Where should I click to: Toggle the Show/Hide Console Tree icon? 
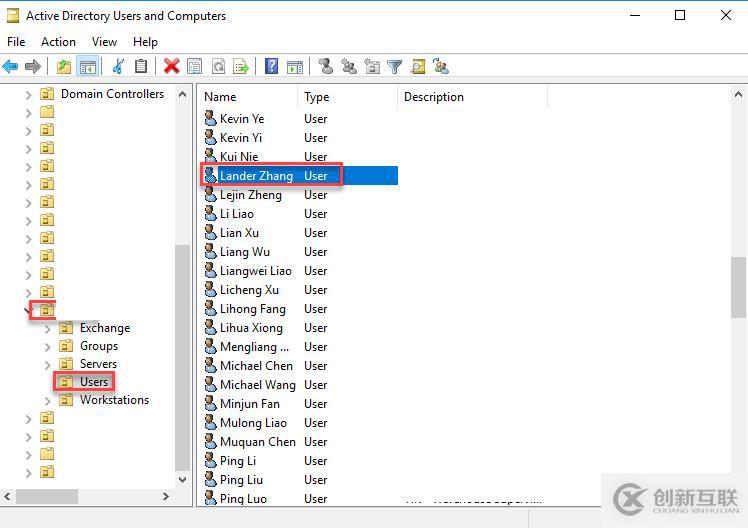tap(88, 67)
